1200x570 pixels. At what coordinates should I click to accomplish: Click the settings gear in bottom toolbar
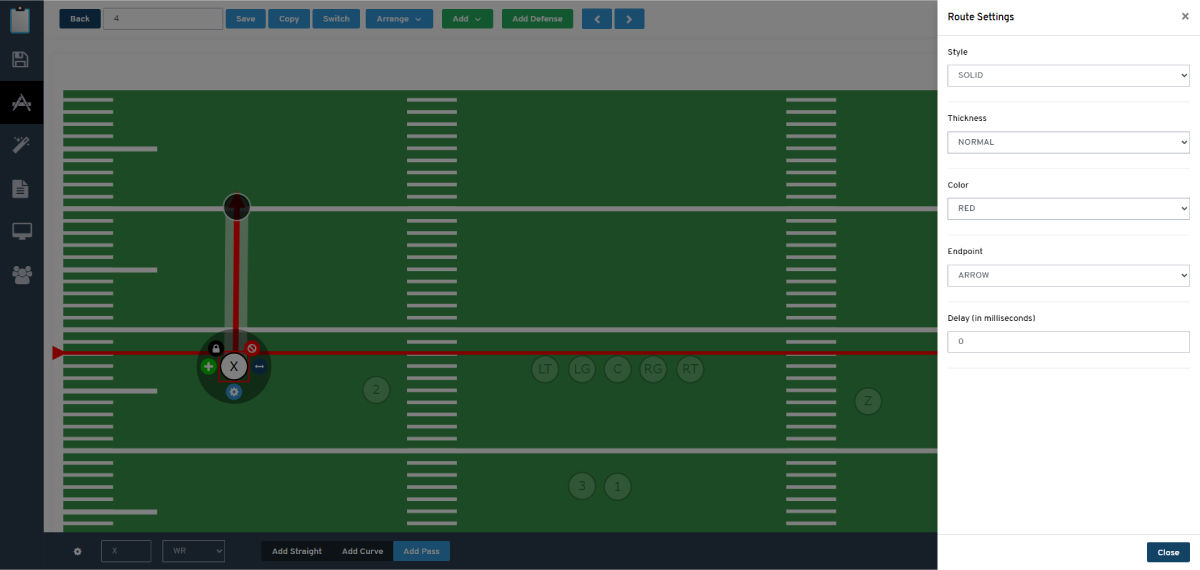click(x=77, y=551)
